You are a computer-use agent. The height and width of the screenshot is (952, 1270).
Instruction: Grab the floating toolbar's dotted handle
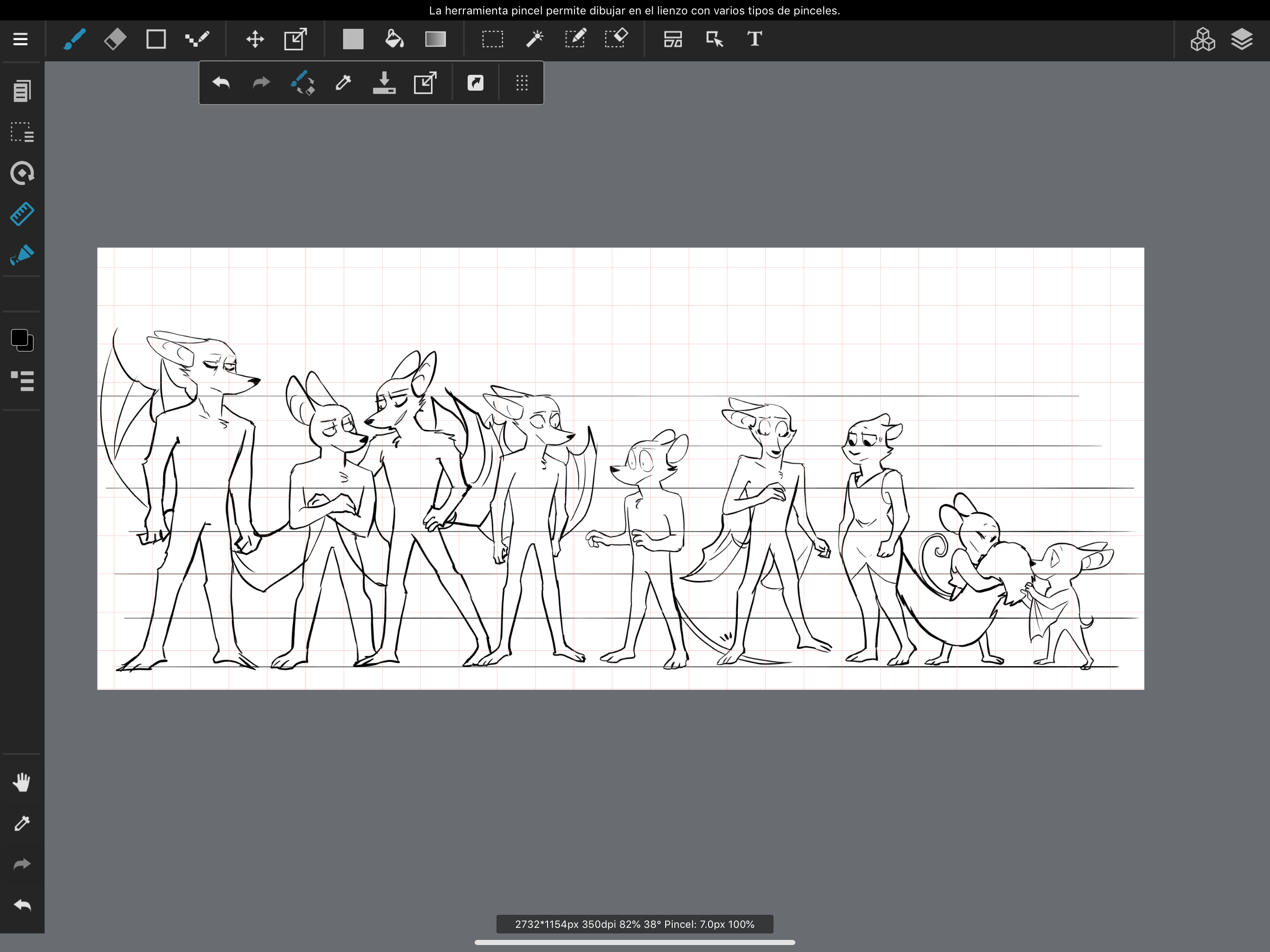tap(521, 83)
